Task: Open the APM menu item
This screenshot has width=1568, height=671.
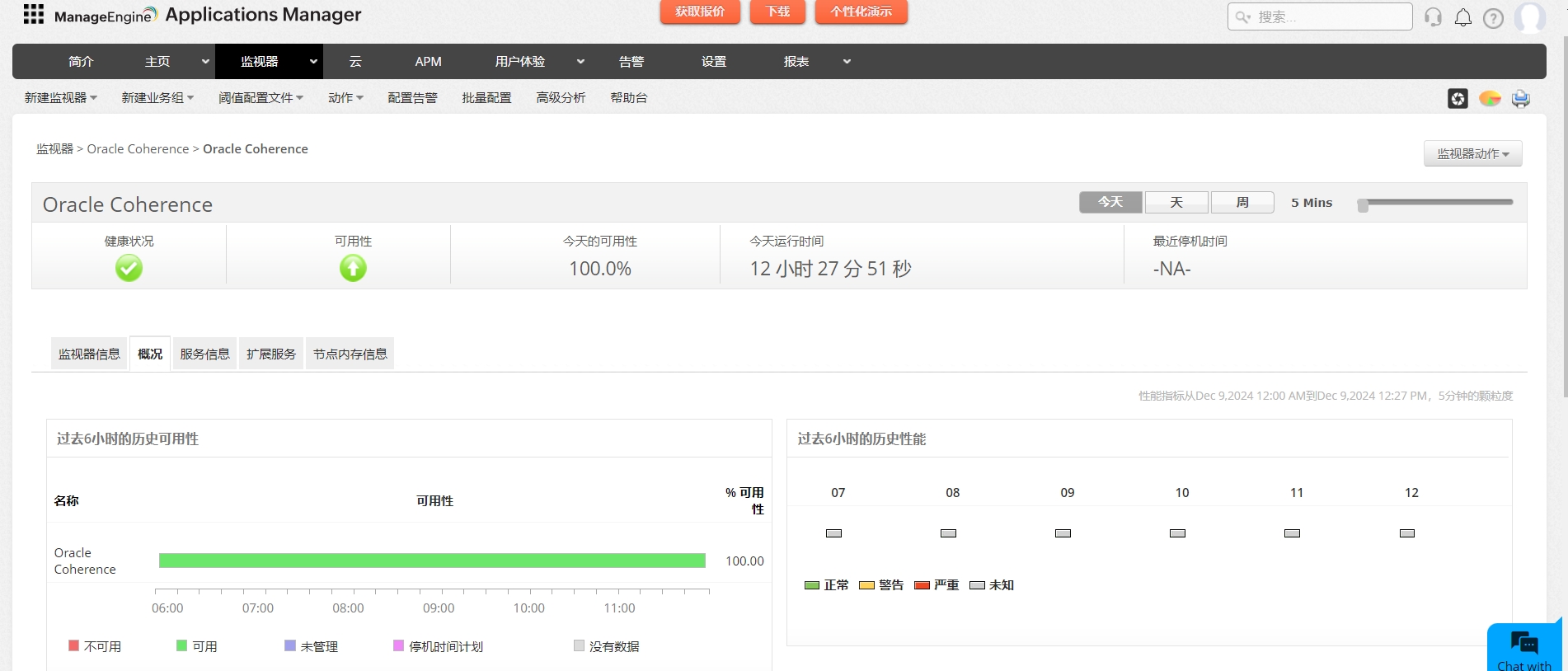Action: pos(428,62)
